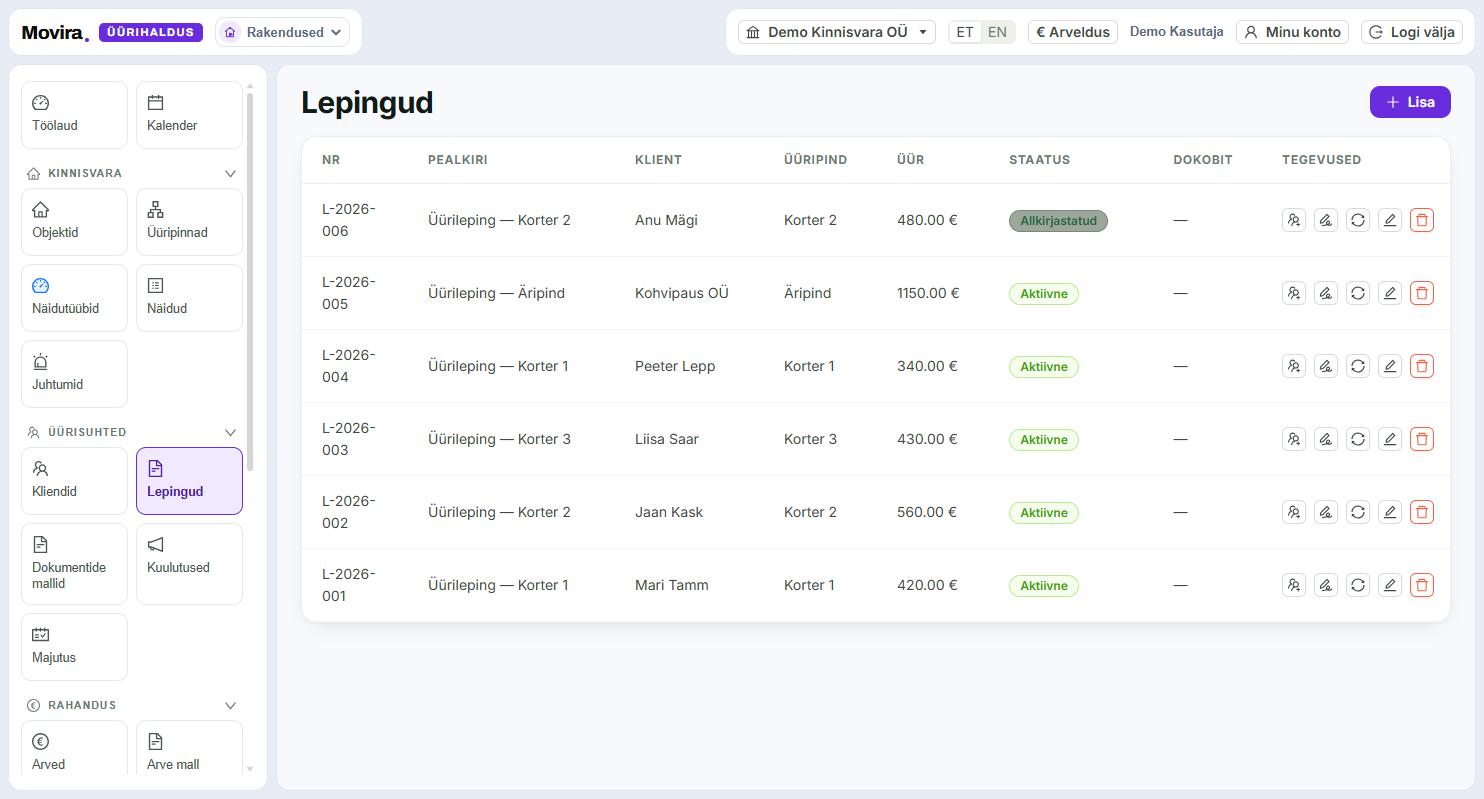
Task: Add a person to Liisa Saar's contract
Action: click(1294, 439)
